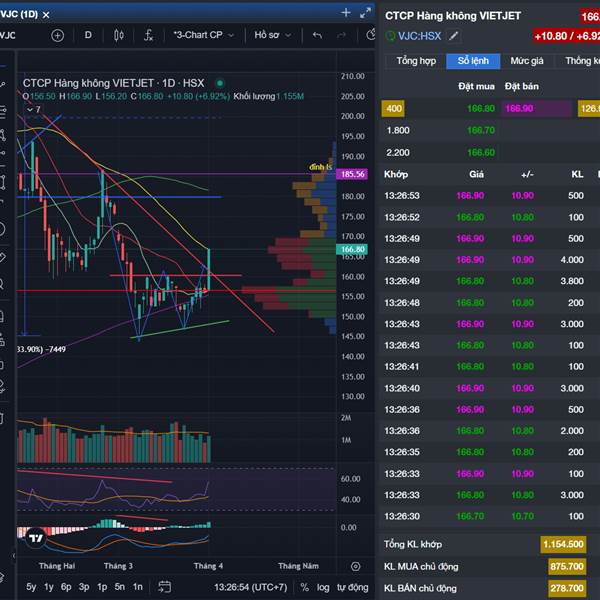Click Tháng 4 label on time axis
600x600 pixels.
[208, 566]
